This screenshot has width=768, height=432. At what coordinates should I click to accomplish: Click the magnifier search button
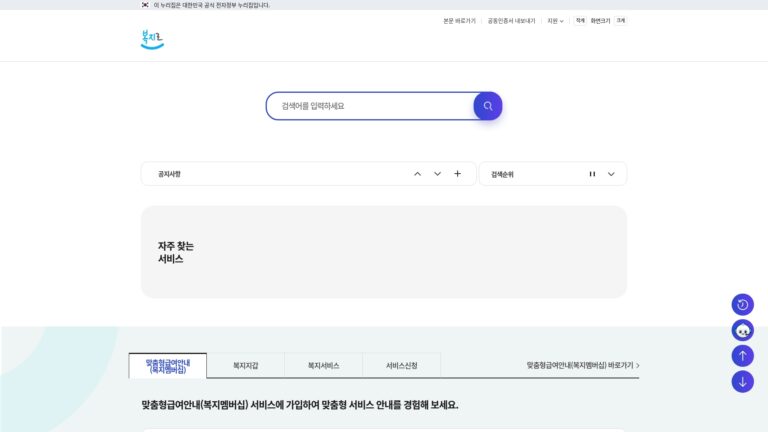click(x=488, y=106)
